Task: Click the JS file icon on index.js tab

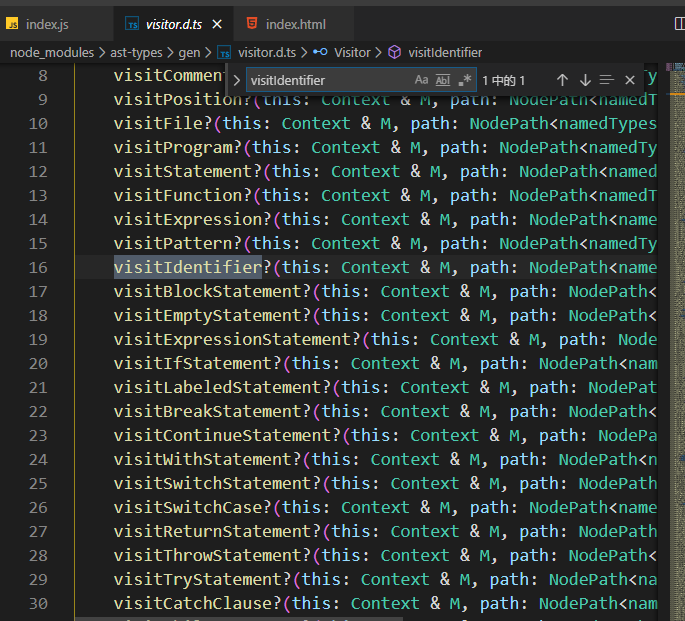Action: (x=12, y=24)
